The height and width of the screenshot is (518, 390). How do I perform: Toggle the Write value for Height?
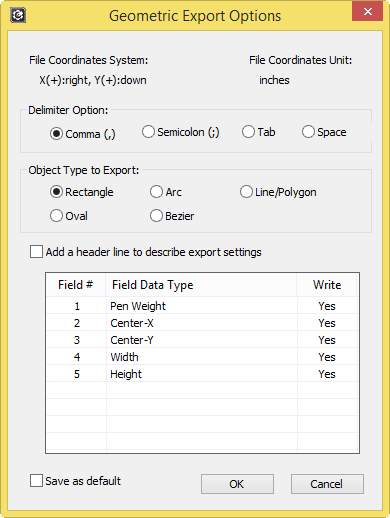coord(327,374)
